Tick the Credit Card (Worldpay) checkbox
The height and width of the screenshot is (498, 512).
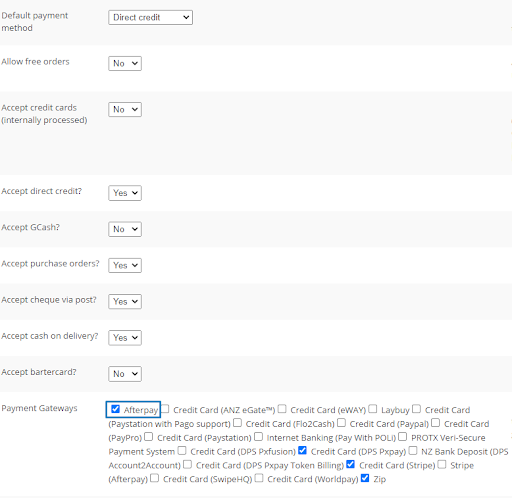259,478
